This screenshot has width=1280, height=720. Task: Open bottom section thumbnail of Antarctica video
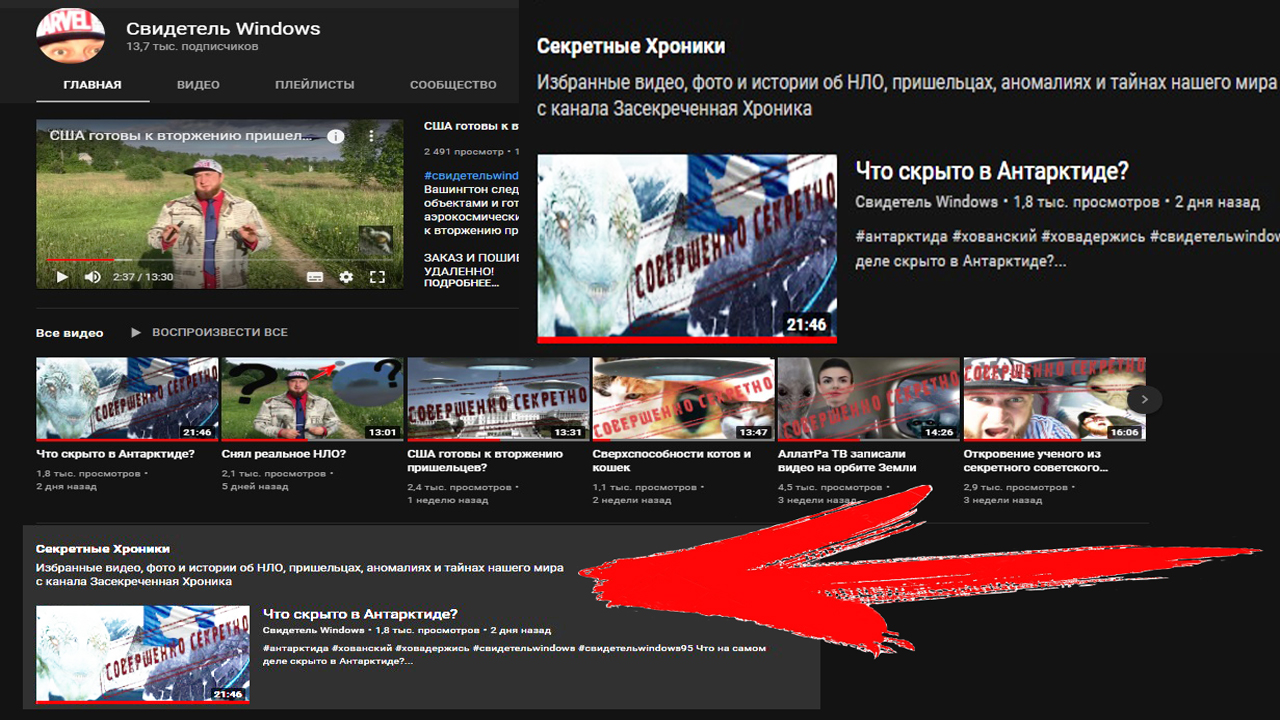[143, 654]
